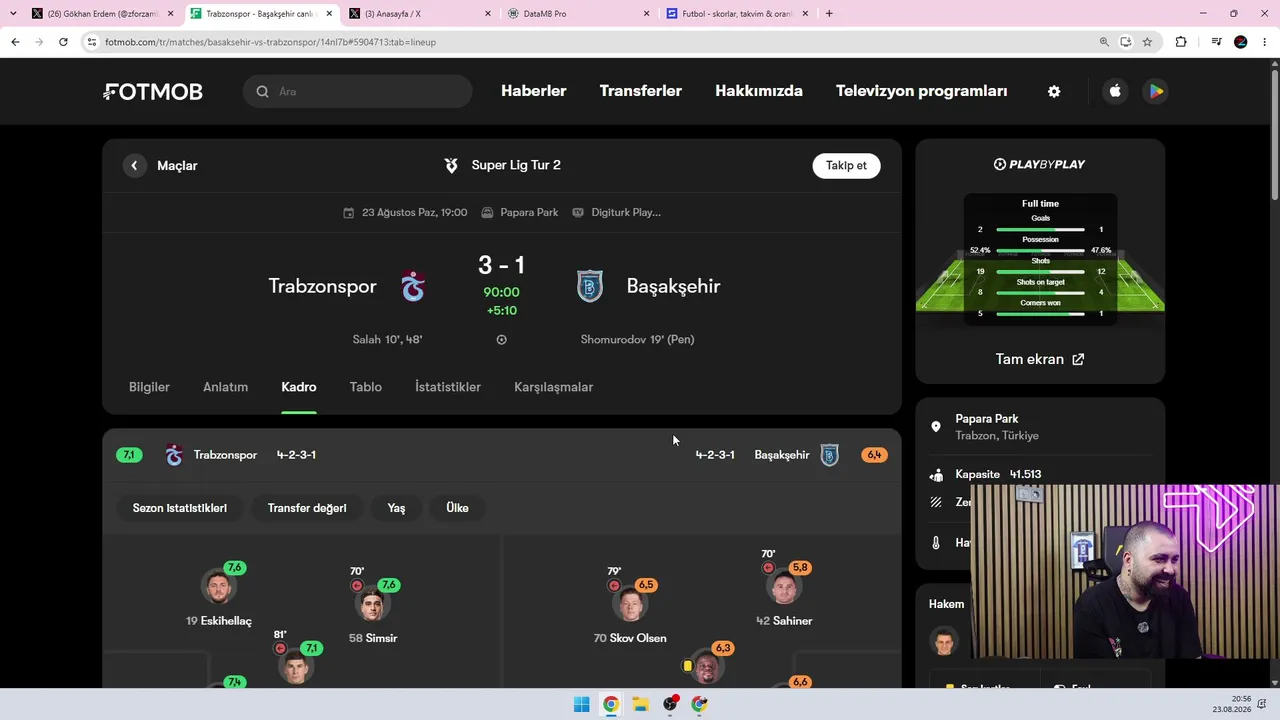Toggle the Yaş filter chip
This screenshot has height=720, width=1280.
click(396, 508)
